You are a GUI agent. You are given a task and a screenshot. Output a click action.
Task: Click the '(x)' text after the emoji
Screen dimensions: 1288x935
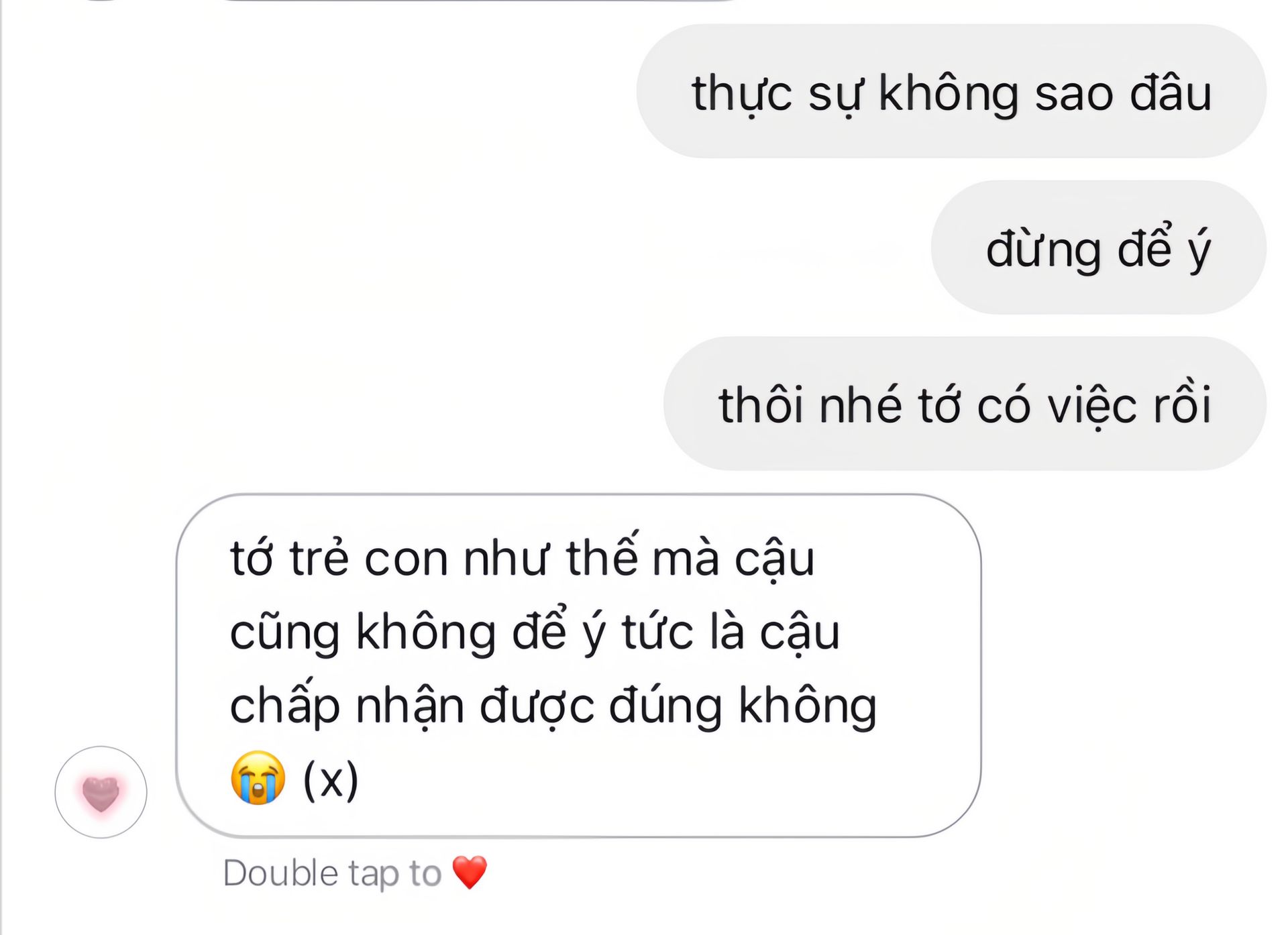tap(331, 779)
